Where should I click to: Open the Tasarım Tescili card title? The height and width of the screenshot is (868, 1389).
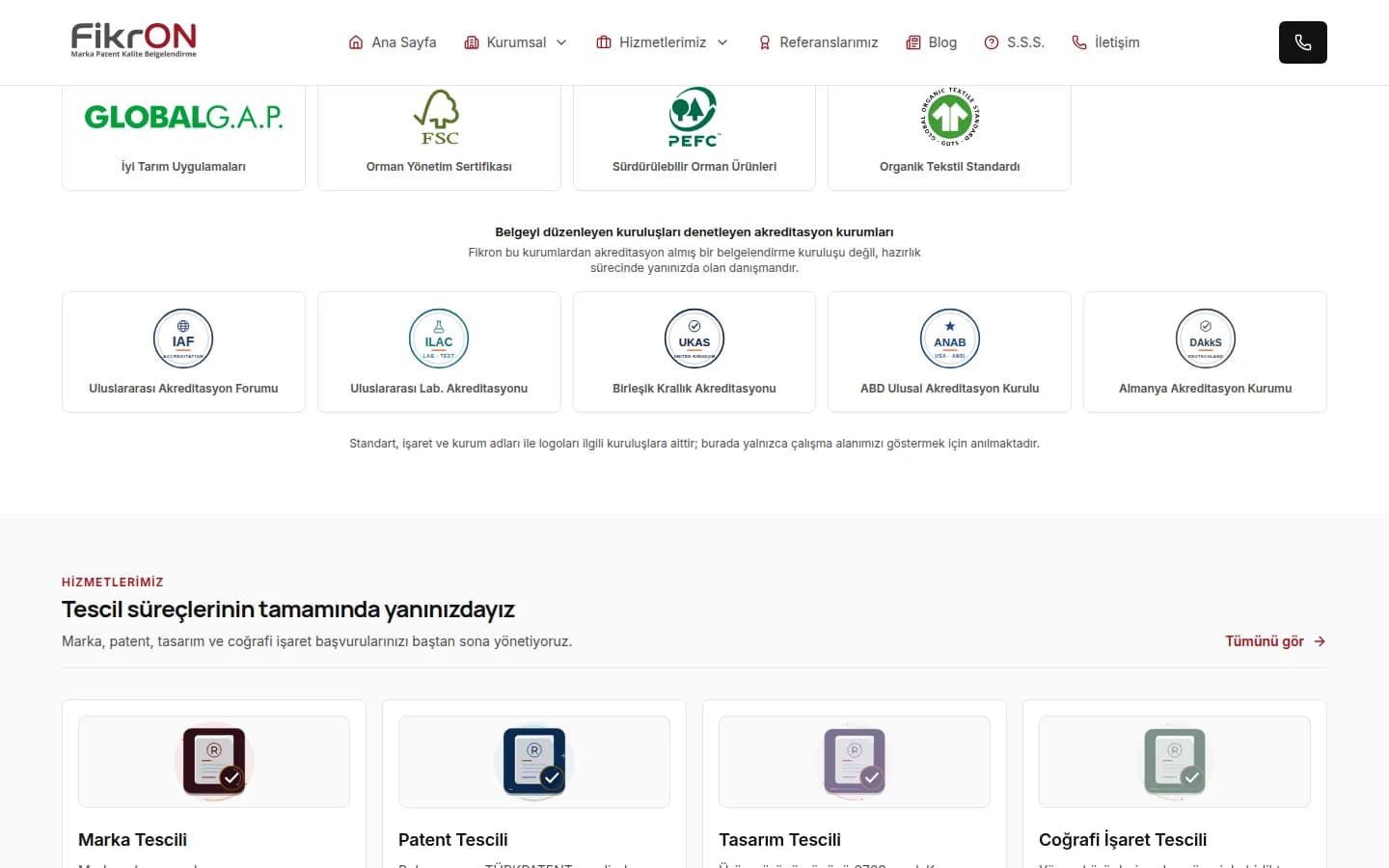pyautogui.click(x=779, y=840)
